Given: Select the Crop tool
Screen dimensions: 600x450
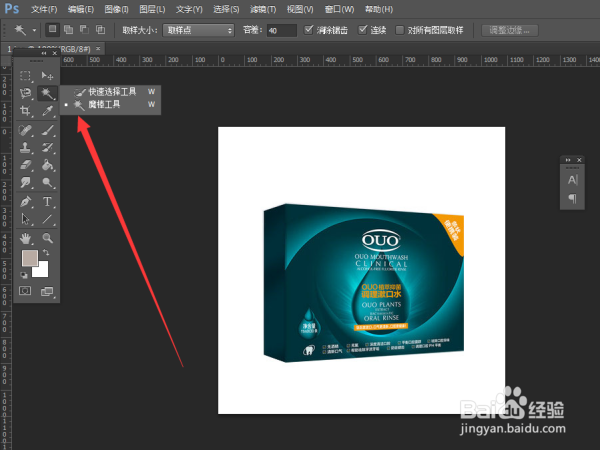Looking at the screenshot, I should coord(25,111).
